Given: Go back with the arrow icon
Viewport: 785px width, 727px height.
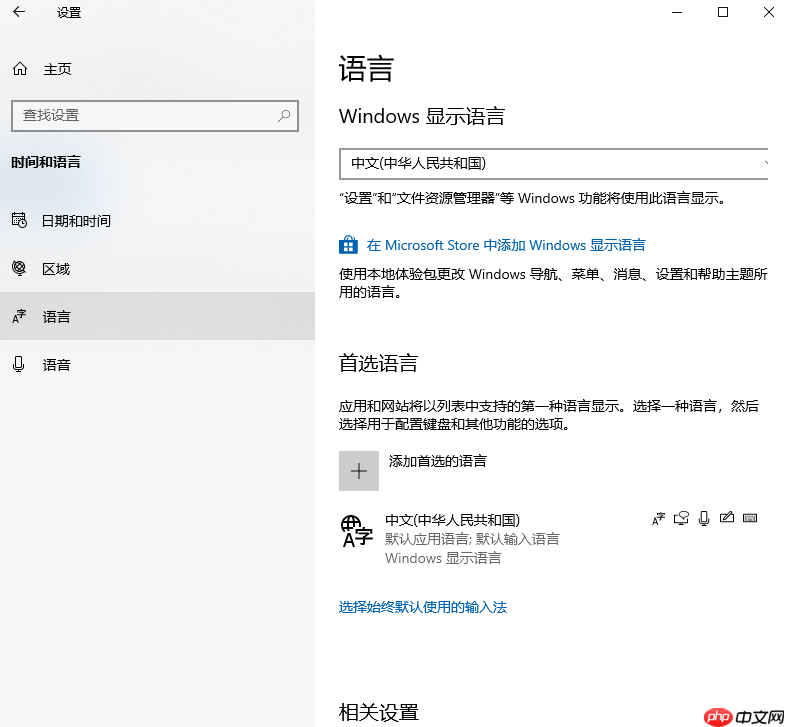Looking at the screenshot, I should pos(19,12).
